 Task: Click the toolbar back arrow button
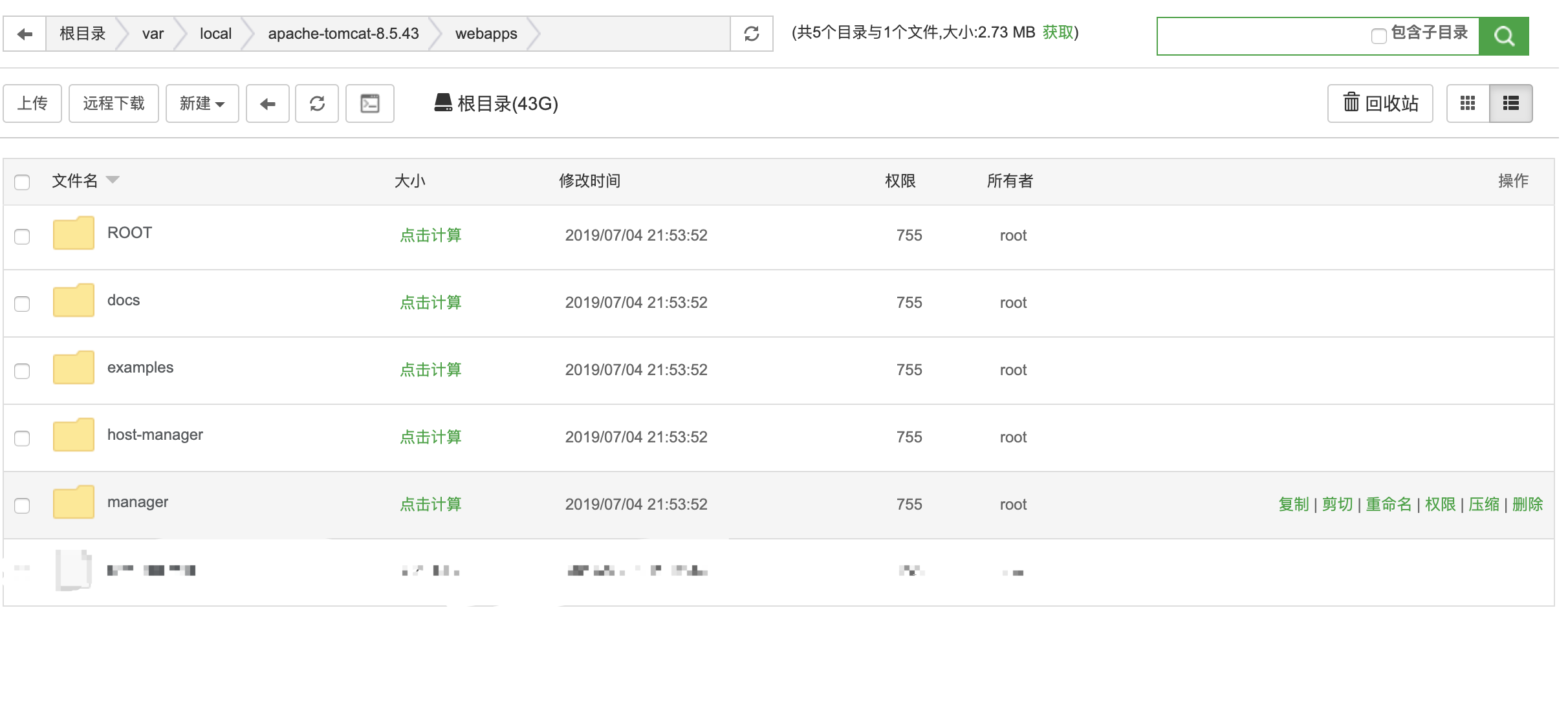(x=268, y=103)
